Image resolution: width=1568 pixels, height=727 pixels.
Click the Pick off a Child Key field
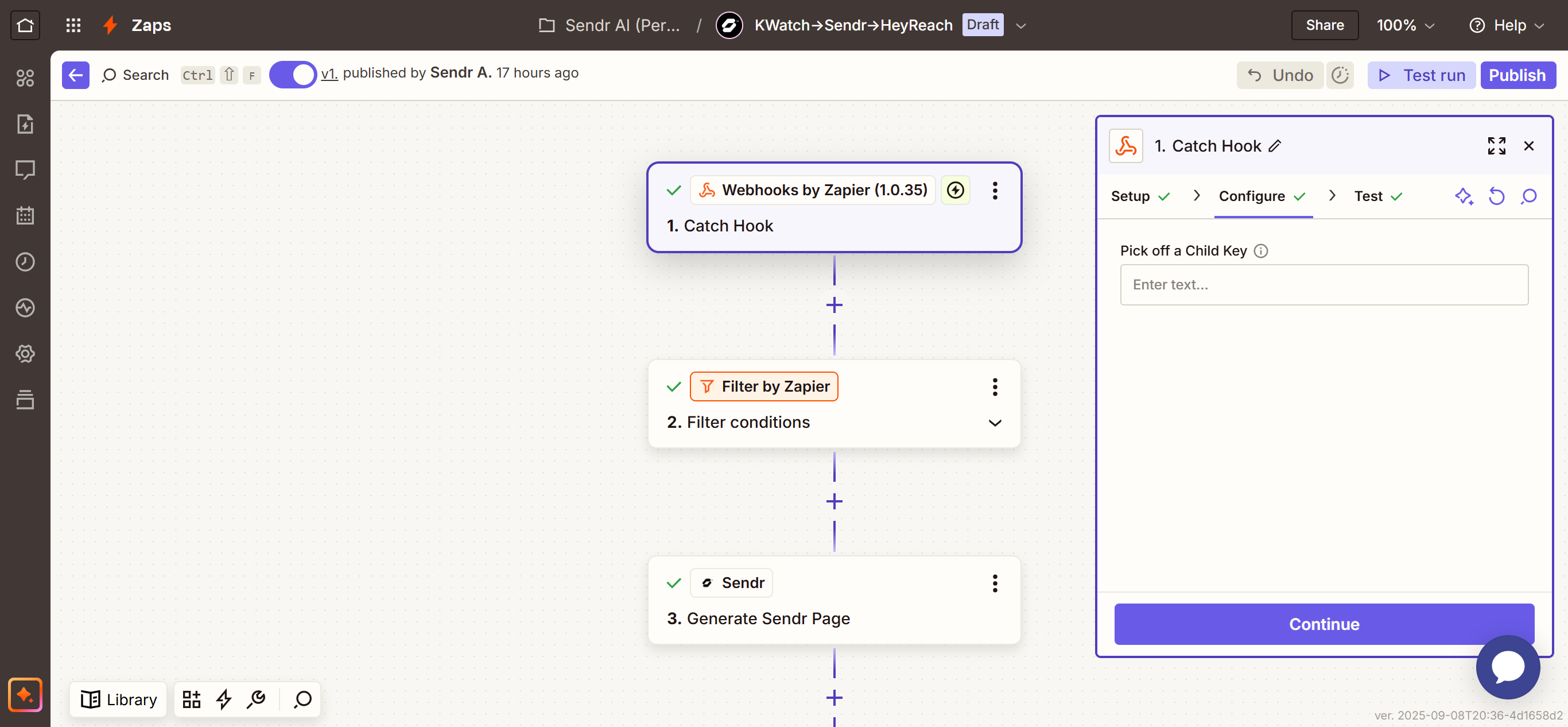pos(1324,284)
